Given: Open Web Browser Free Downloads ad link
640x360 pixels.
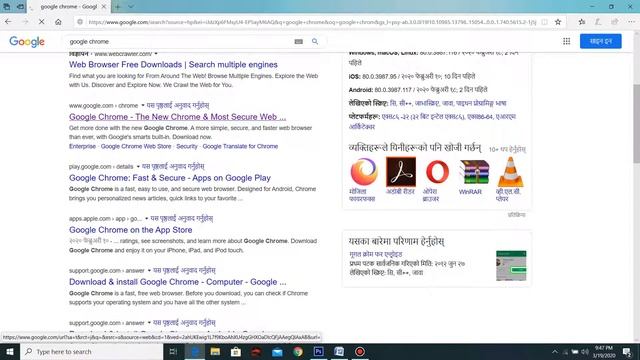Looking at the screenshot, I should pos(173,64).
